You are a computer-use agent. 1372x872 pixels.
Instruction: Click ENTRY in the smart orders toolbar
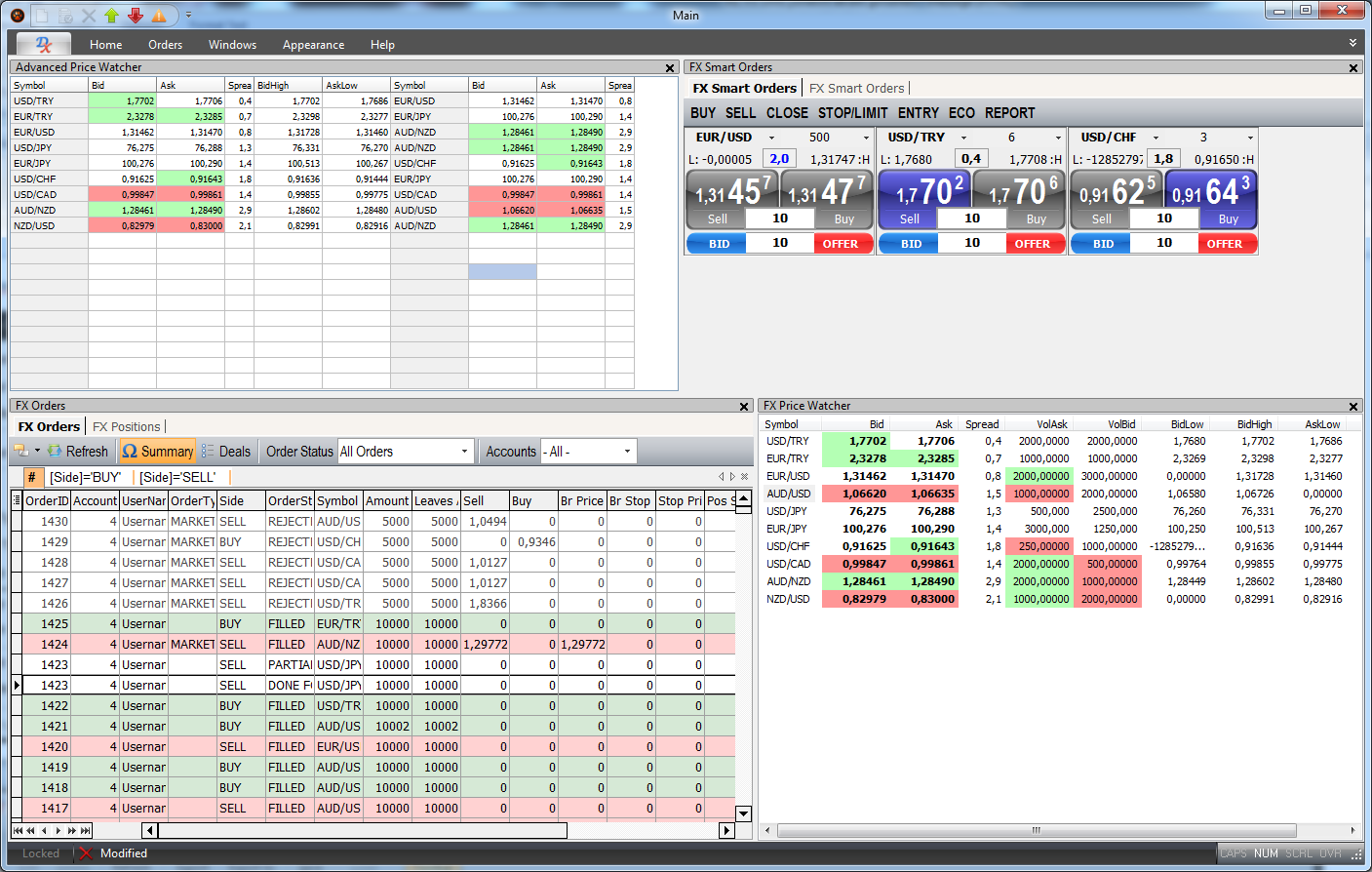pyautogui.click(x=918, y=113)
